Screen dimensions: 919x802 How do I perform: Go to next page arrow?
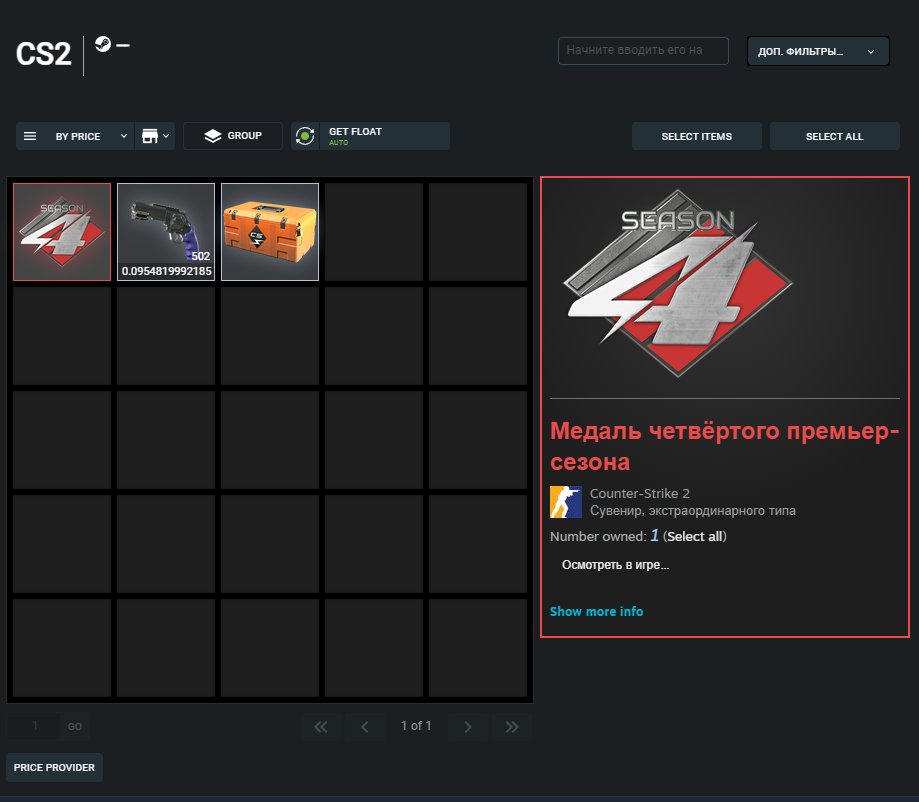tap(468, 727)
